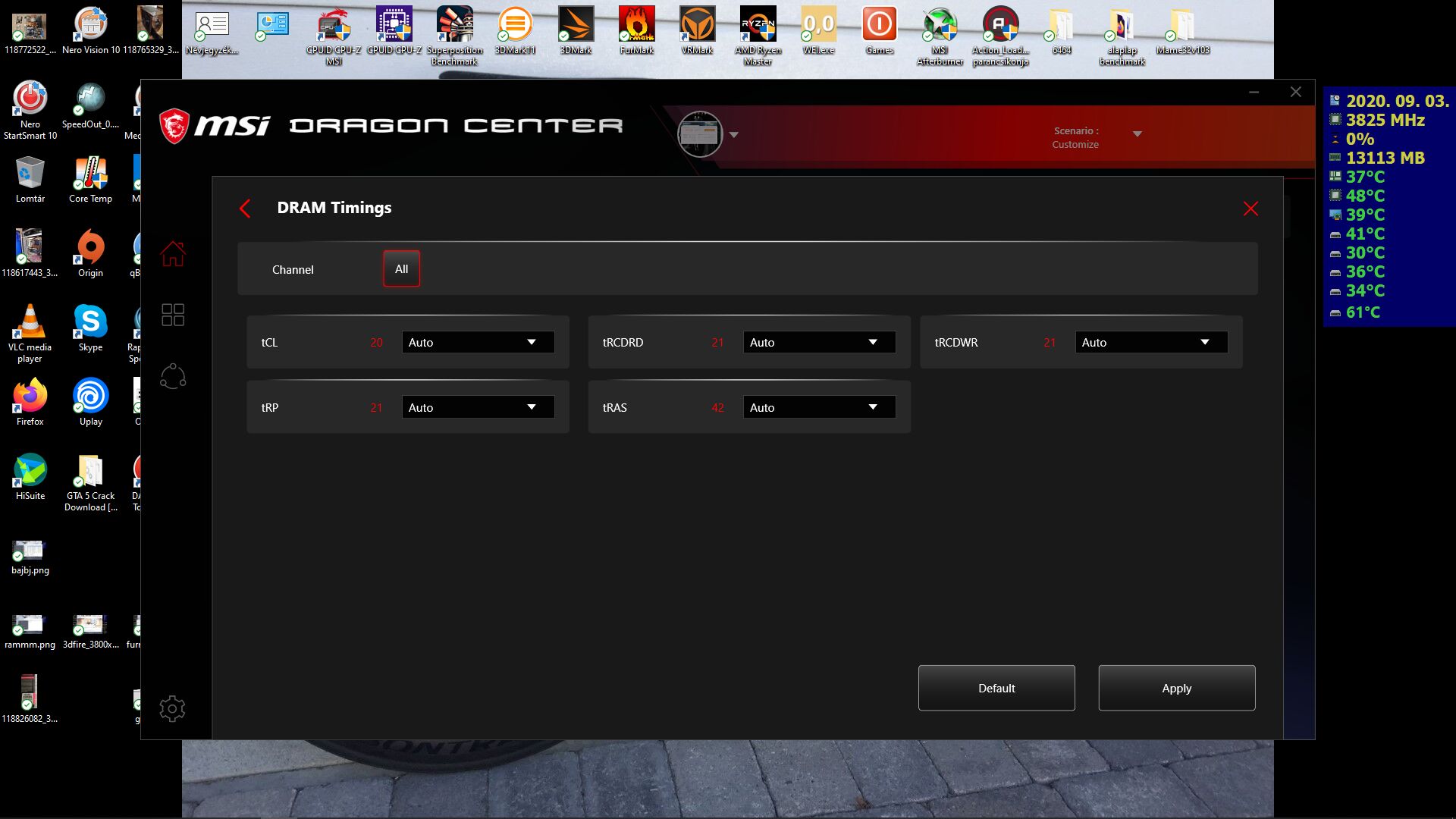Select the rammm.png file on the desktop
This screenshot has width=1456, height=819.
[30, 631]
